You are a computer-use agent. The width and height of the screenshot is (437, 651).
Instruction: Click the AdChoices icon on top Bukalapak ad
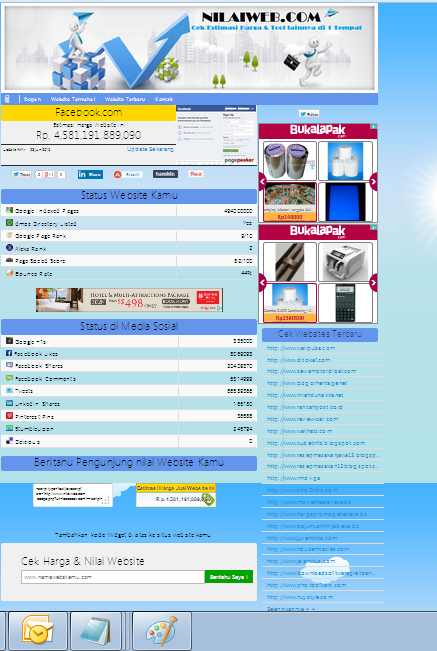374,126
